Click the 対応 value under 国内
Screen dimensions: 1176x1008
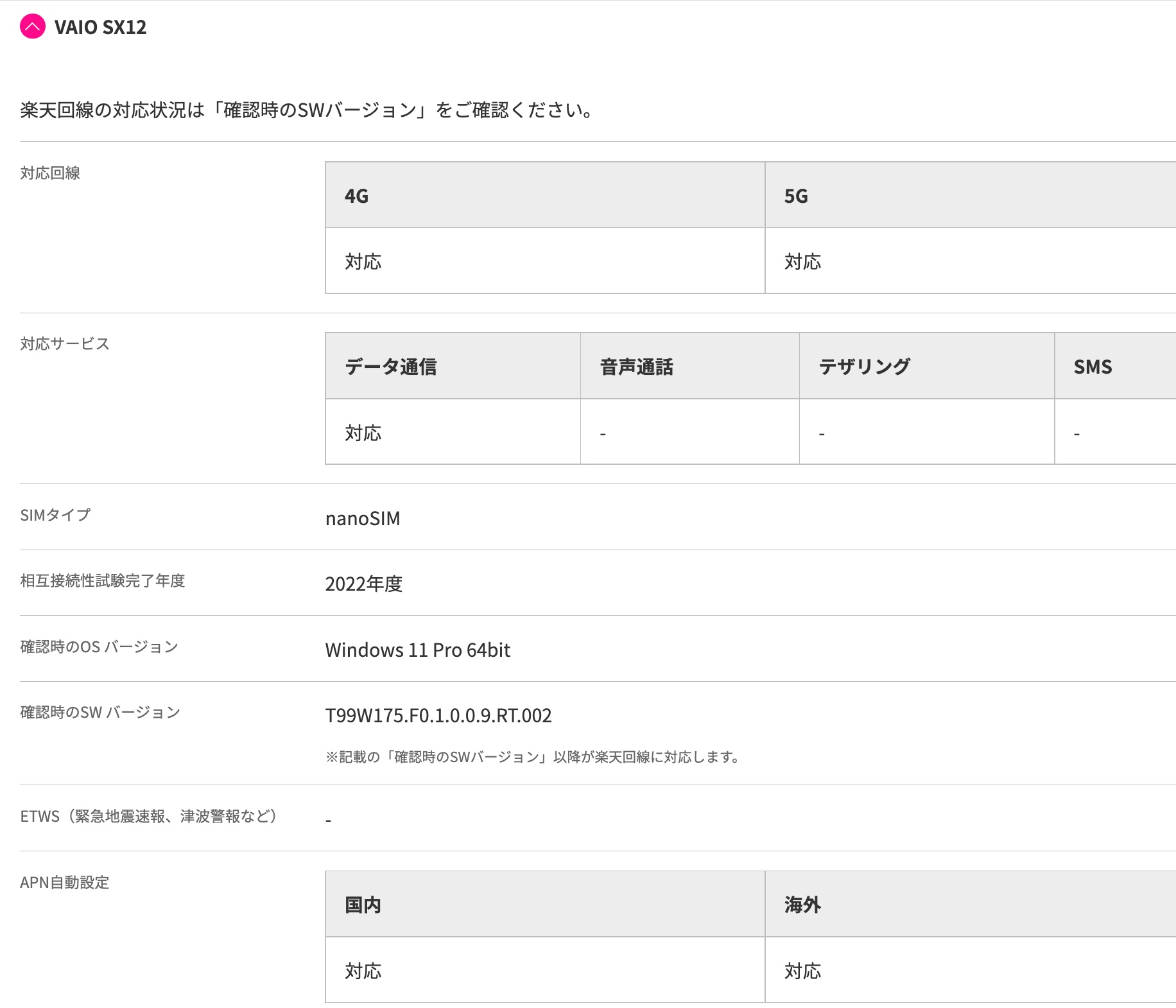click(363, 971)
